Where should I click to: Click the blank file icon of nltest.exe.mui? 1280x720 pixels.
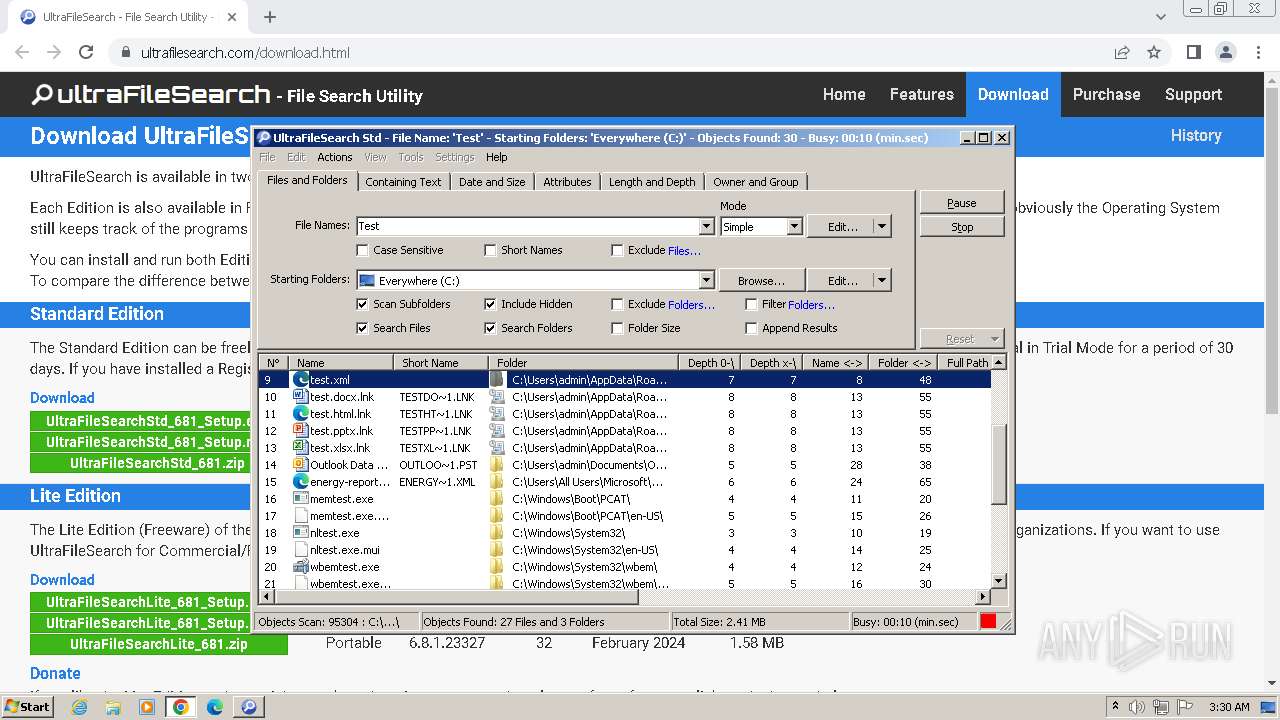click(301, 550)
